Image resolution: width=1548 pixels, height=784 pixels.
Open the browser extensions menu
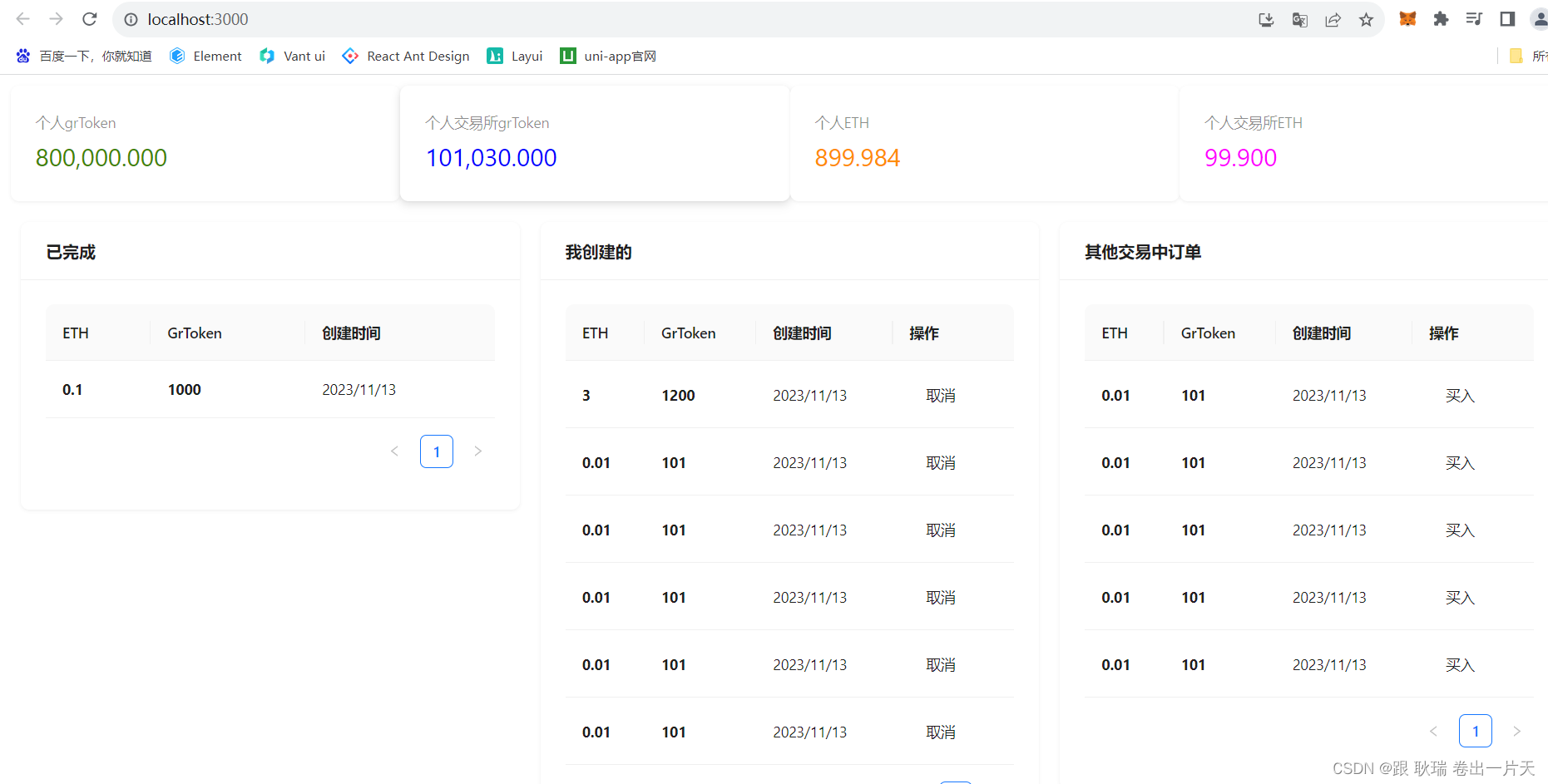click(1441, 18)
